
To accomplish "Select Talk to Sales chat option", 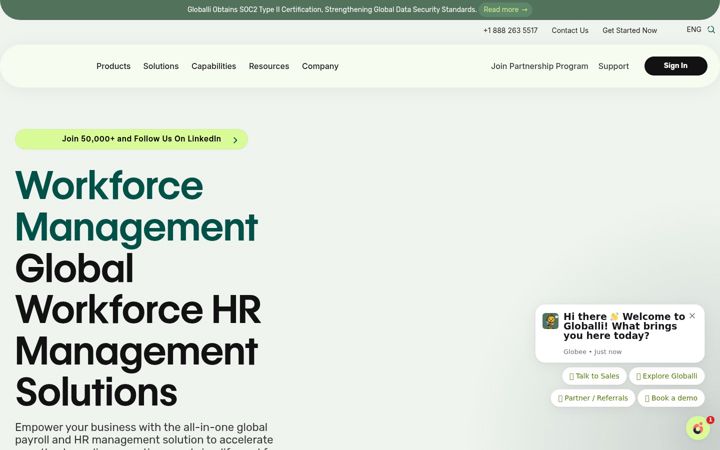I will coord(594,376).
